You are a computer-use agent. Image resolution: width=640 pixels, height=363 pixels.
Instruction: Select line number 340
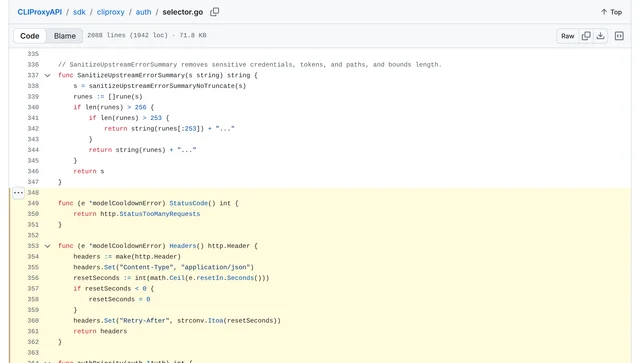[33, 107]
